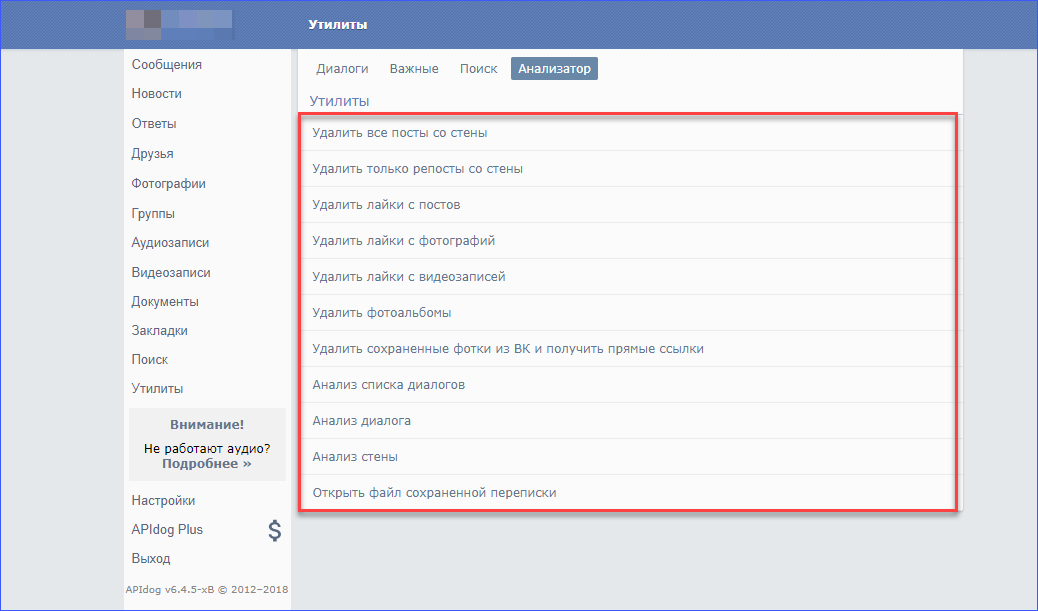Open Сообщения in the sidebar
1038x611 pixels.
pos(167,65)
